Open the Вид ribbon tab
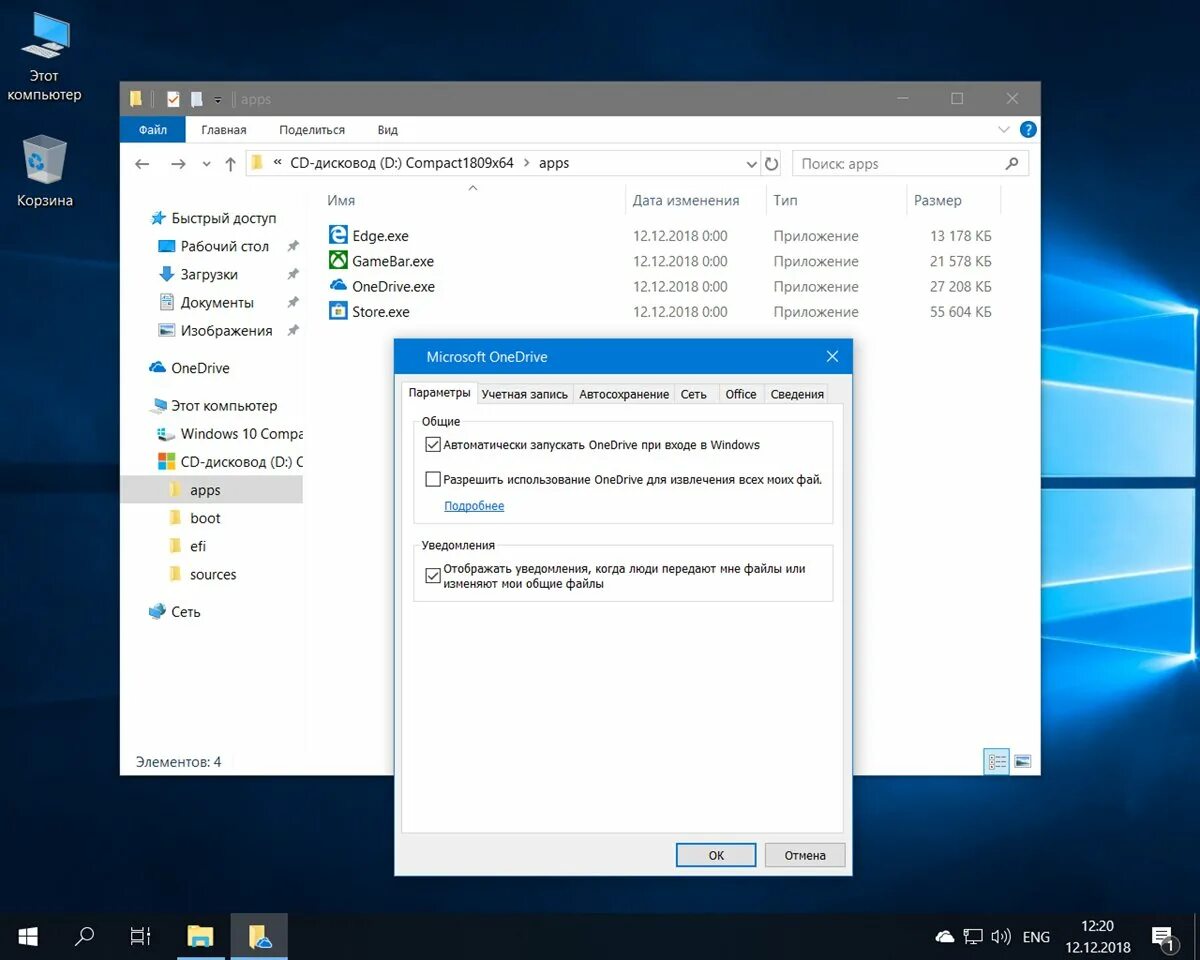Viewport: 1200px width, 960px height. (x=388, y=130)
